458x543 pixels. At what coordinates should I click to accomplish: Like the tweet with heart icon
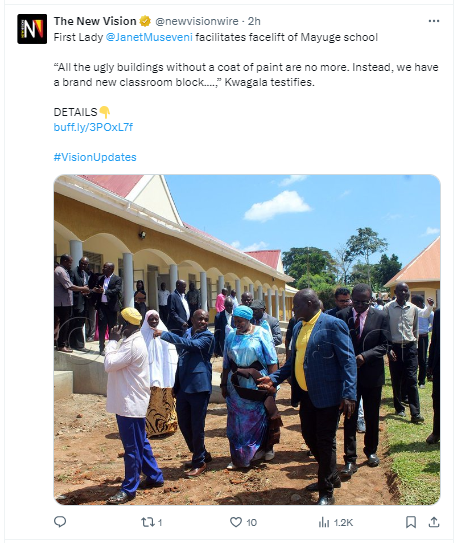click(x=236, y=522)
